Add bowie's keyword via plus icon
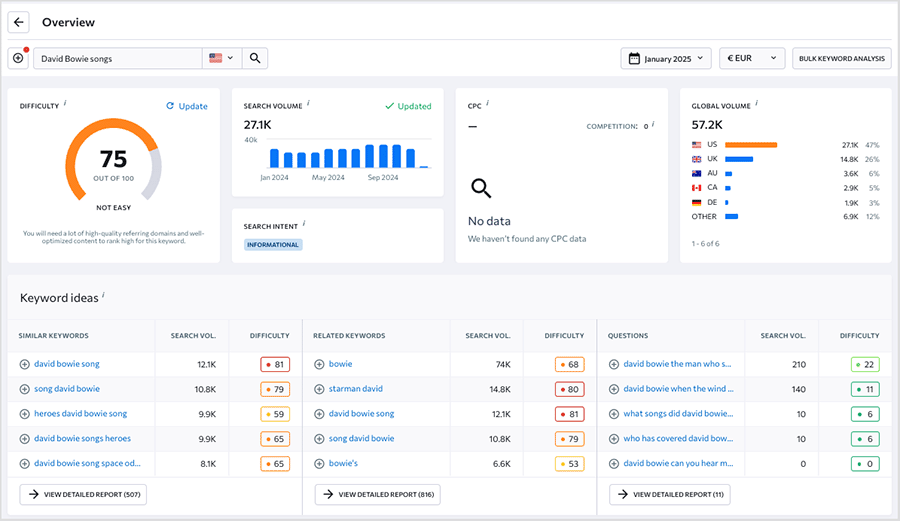Screen dimensions: 900x521 point(319,464)
